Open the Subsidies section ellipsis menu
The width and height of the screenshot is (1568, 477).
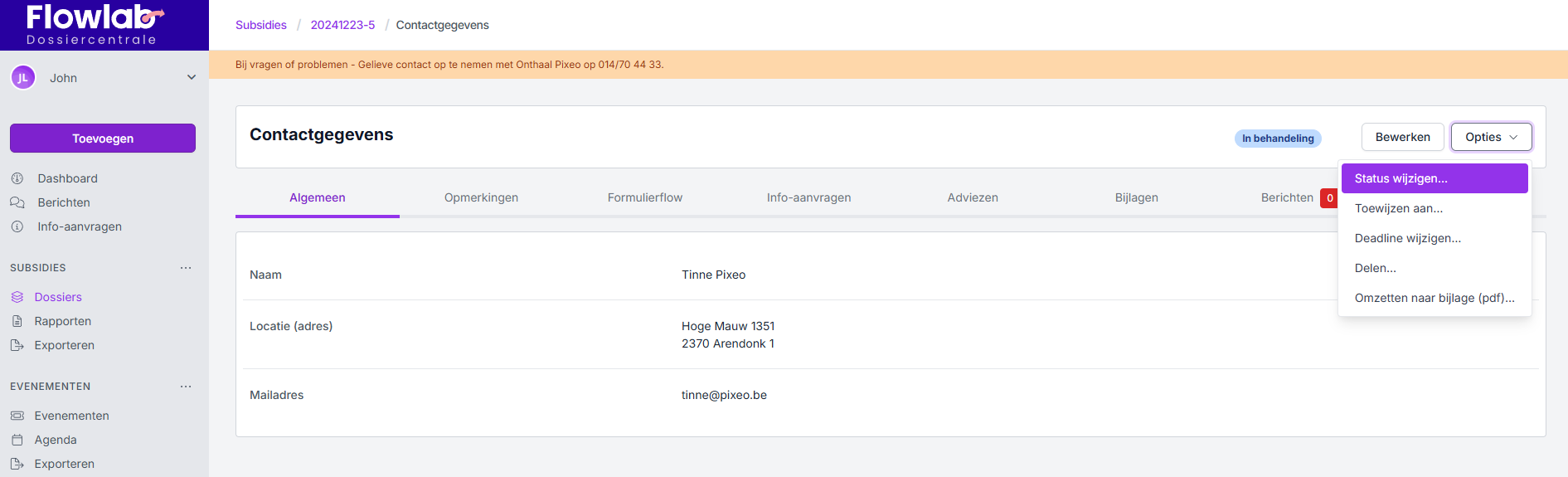186,268
